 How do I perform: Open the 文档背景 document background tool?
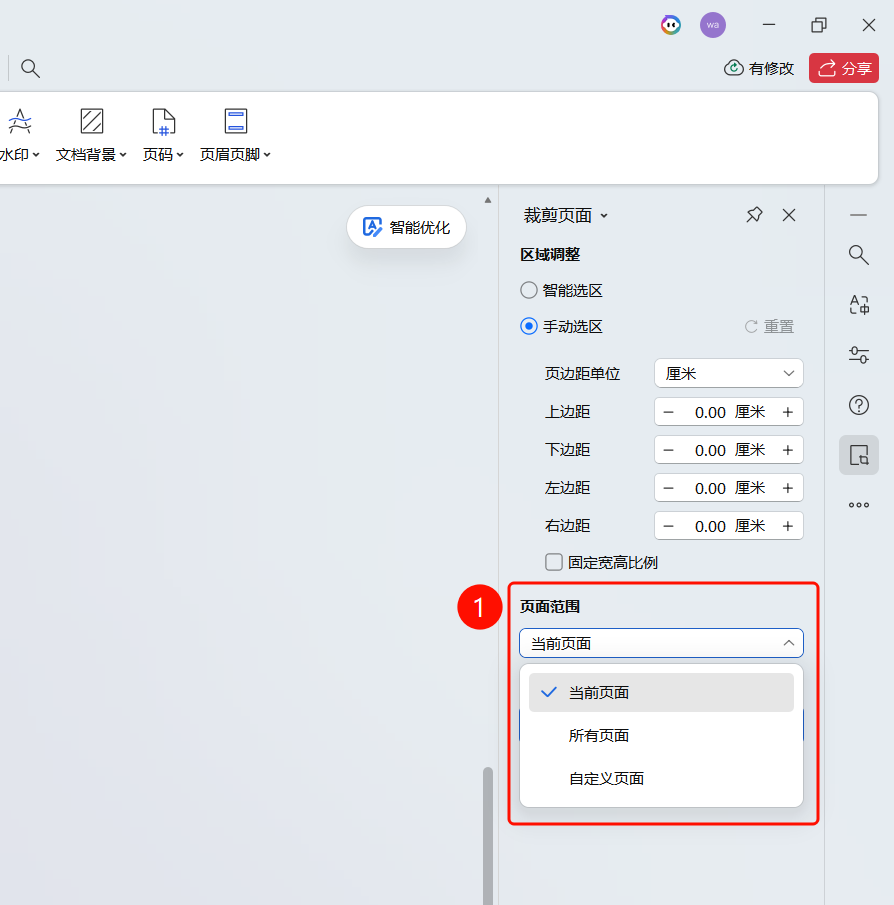coord(91,135)
